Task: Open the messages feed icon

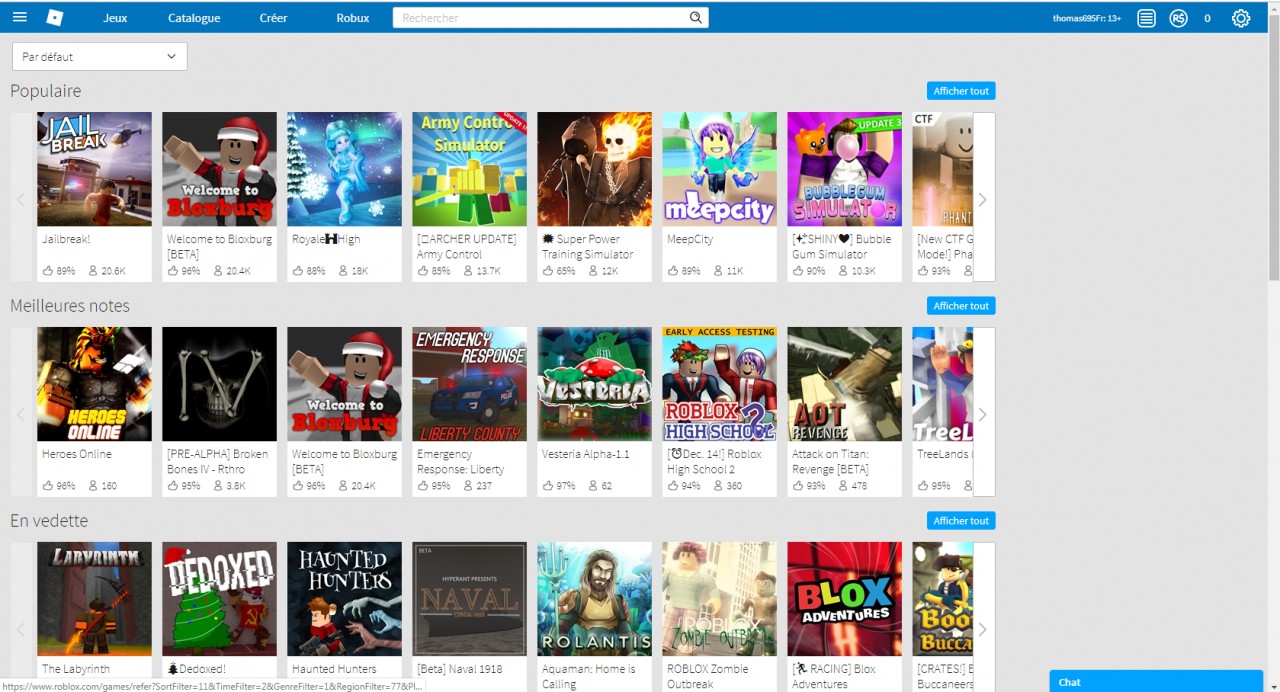Action: coord(1146,18)
